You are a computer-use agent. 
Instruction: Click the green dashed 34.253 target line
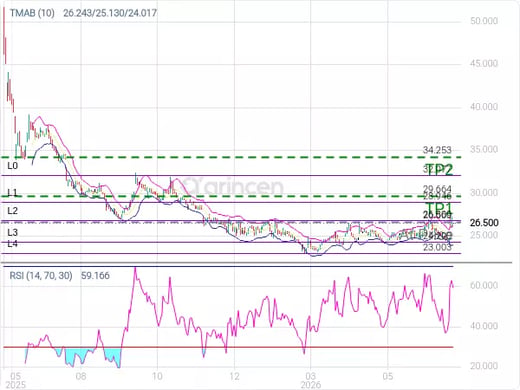[231, 157]
